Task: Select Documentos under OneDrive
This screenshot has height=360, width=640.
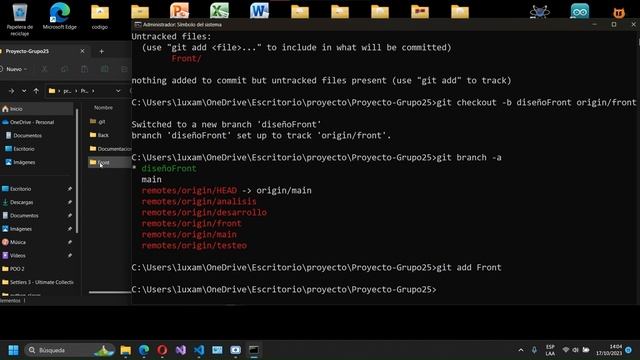Action: click(27, 136)
